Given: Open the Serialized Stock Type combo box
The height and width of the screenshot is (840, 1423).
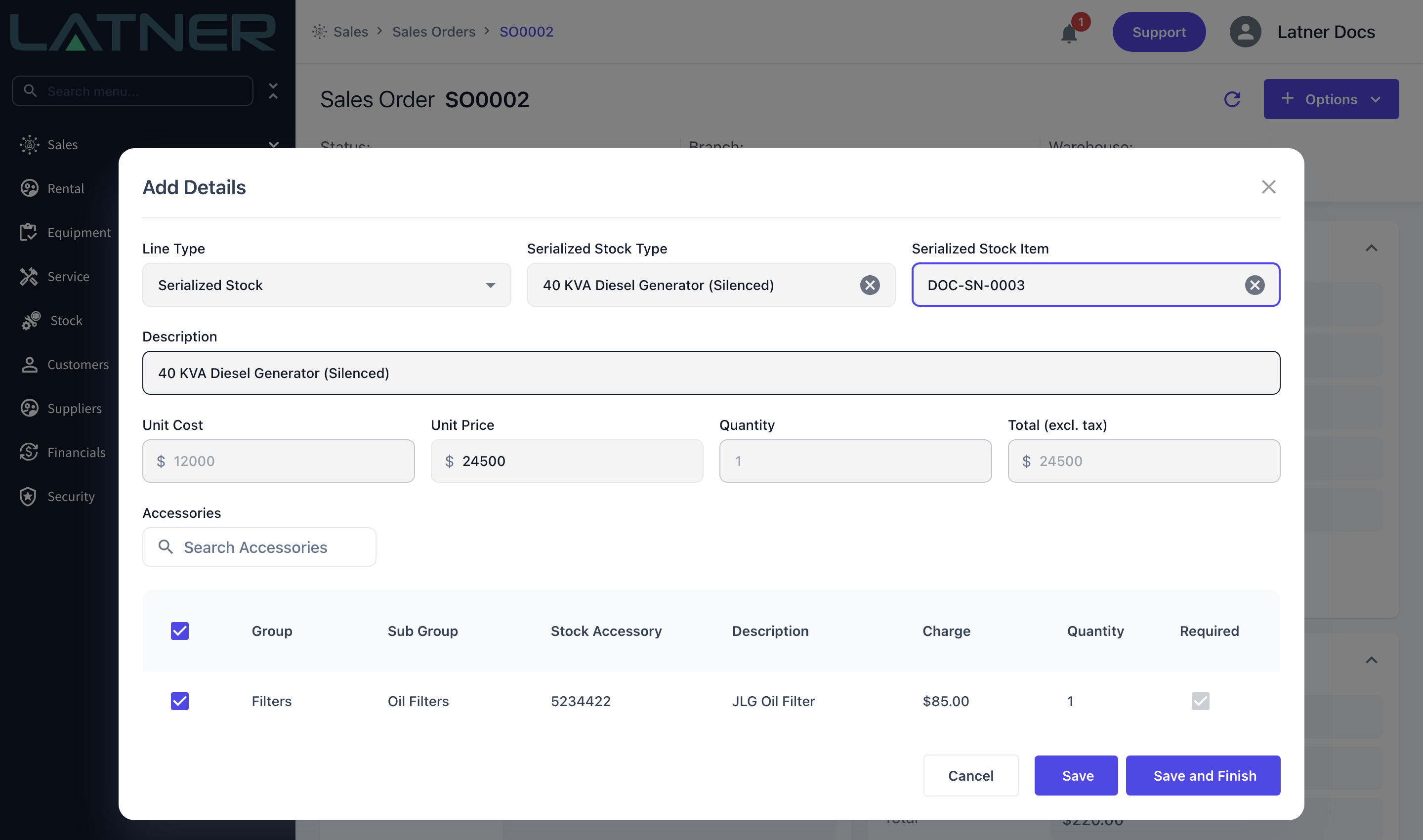Looking at the screenshot, I should tap(711, 285).
